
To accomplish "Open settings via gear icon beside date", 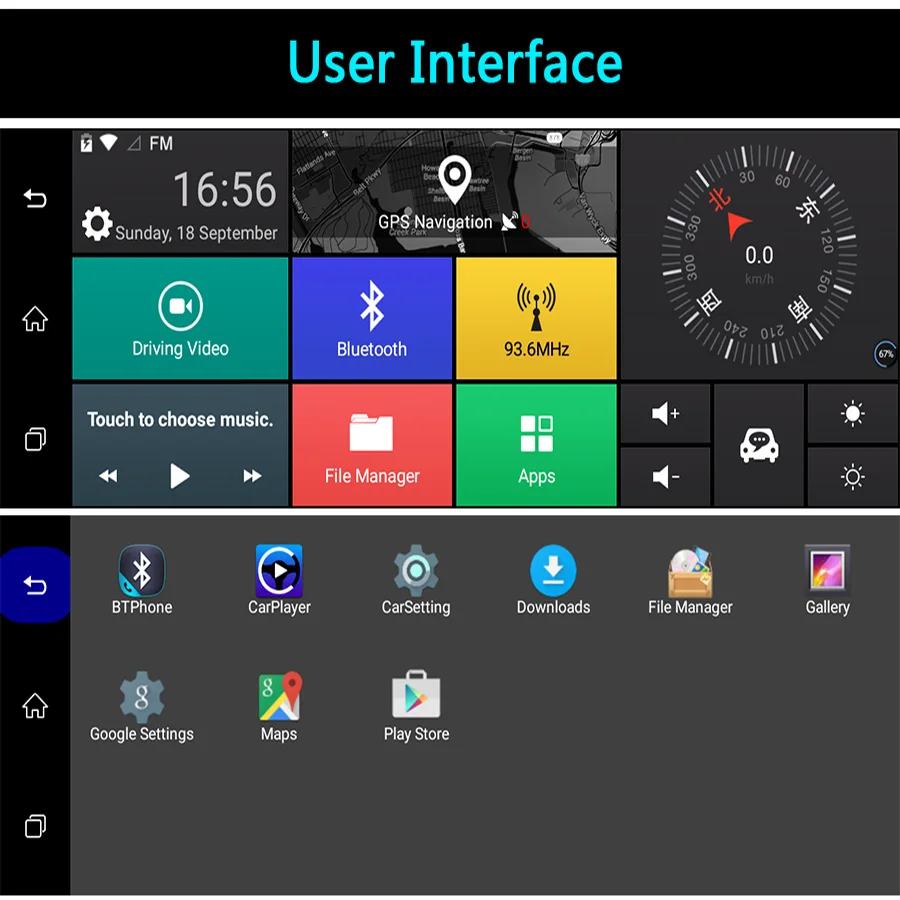I will click(96, 224).
